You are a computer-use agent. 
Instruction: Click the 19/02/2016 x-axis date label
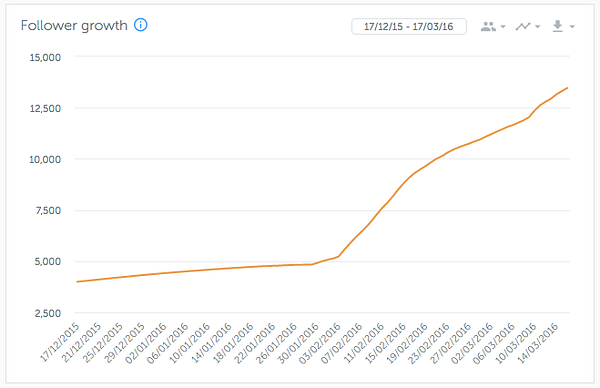(407, 342)
